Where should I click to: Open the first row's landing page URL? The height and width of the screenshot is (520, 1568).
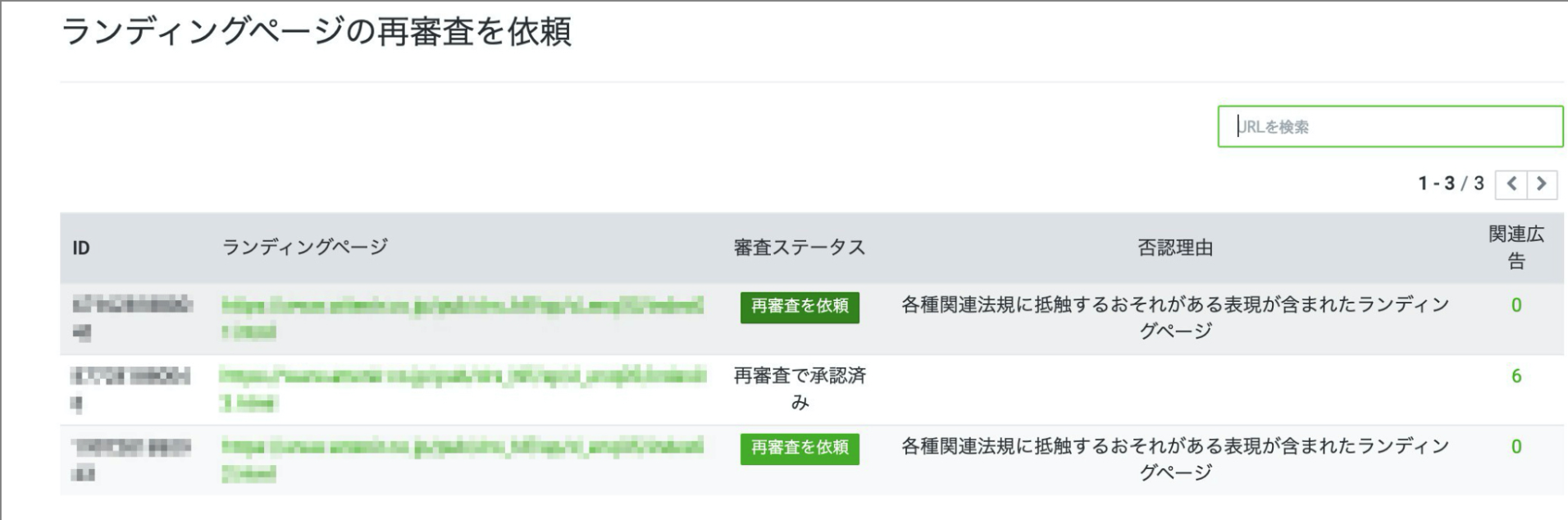click(x=463, y=318)
